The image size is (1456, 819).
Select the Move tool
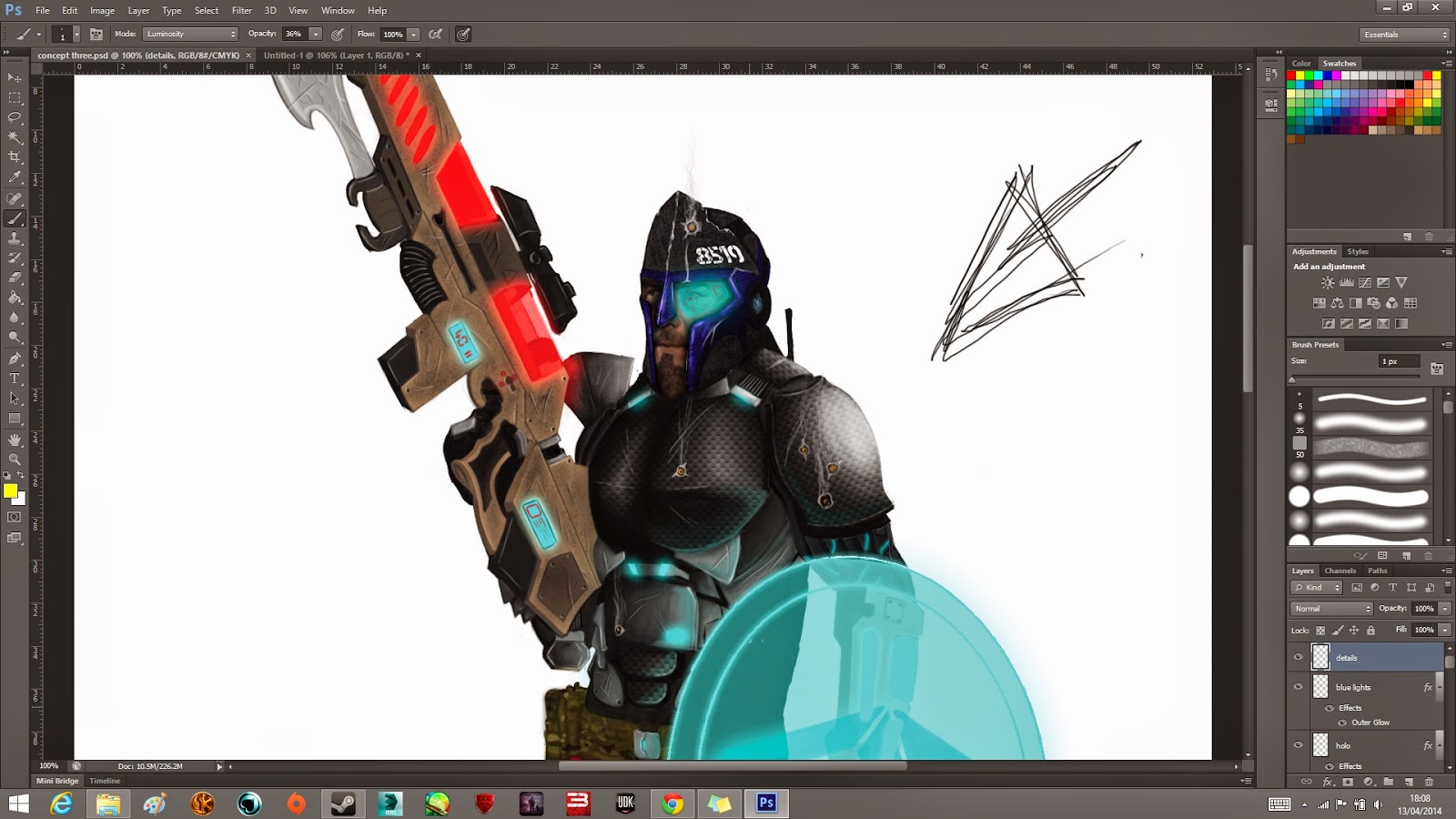tap(15, 79)
